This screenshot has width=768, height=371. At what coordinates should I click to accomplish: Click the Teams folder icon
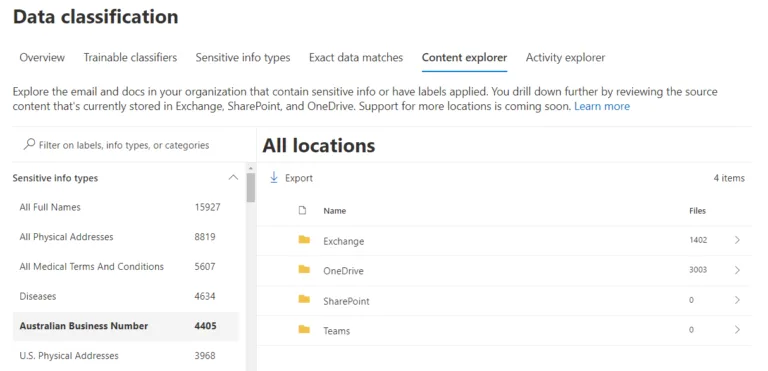(304, 329)
